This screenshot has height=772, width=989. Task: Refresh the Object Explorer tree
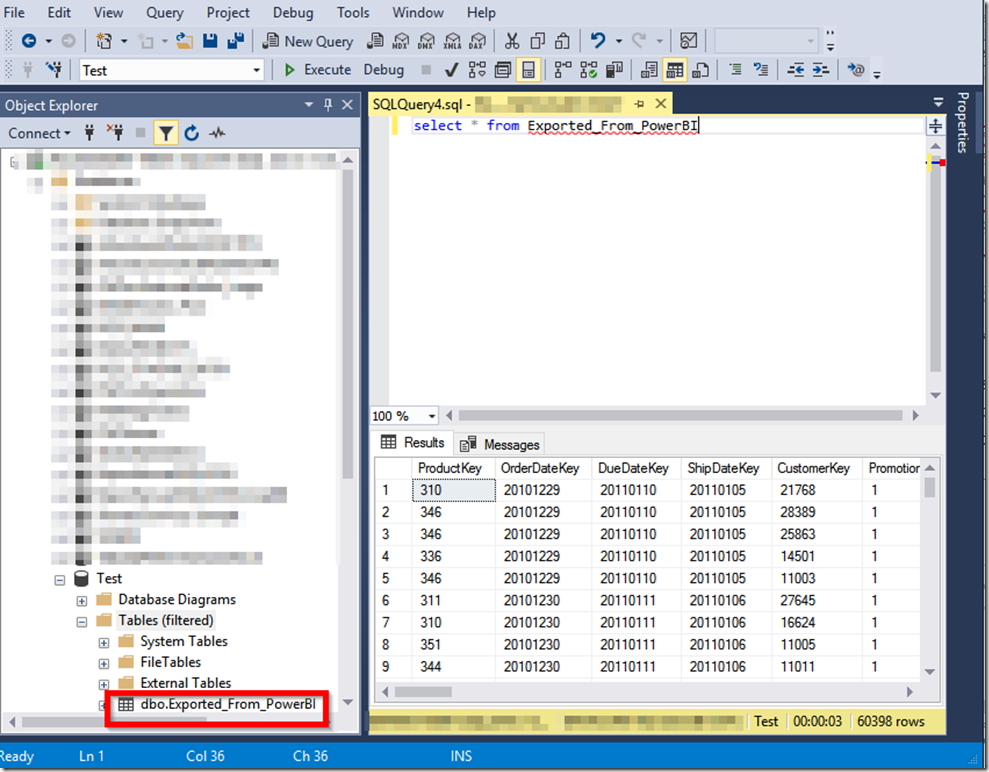point(192,133)
